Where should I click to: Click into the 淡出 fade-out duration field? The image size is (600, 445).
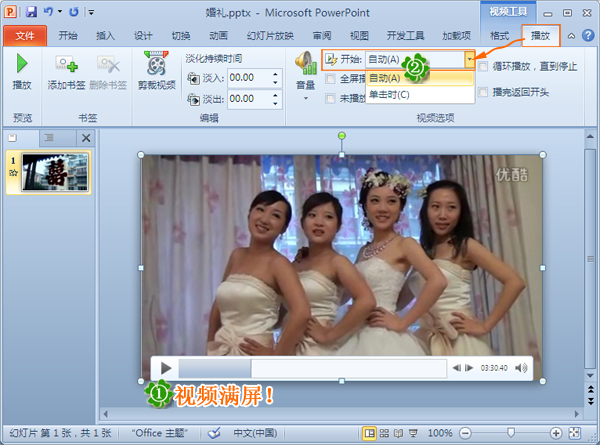pyautogui.click(x=249, y=99)
